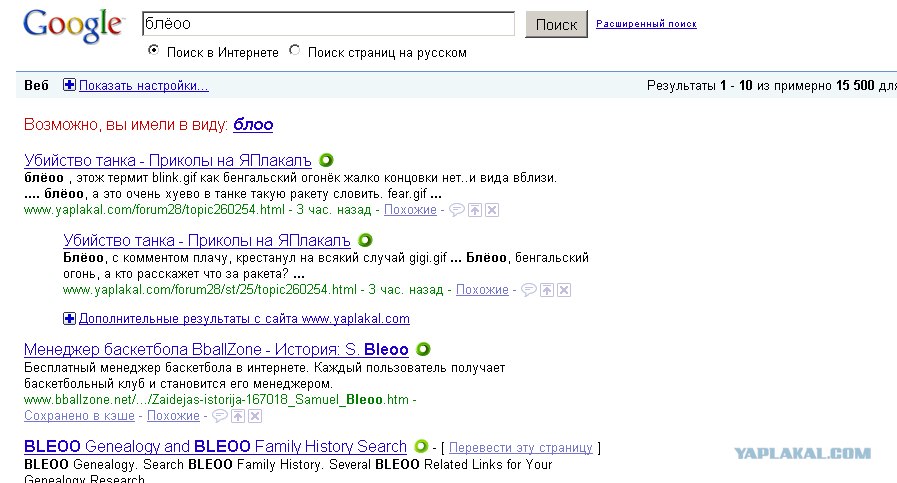
Task: Click comment bubble icon on BballZone result
Action: pyautogui.click(x=220, y=416)
